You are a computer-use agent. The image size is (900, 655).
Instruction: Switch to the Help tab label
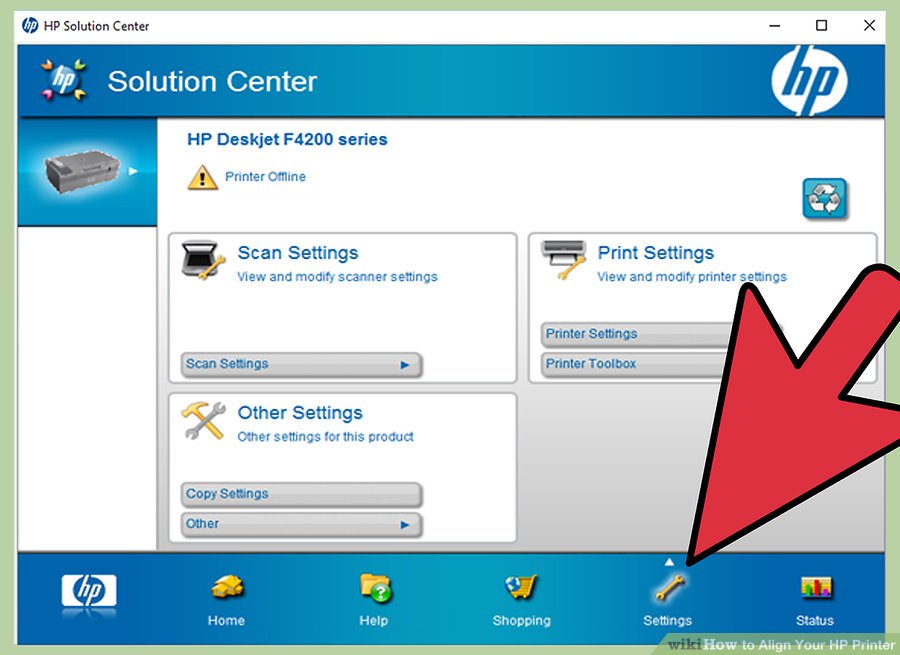tap(374, 621)
